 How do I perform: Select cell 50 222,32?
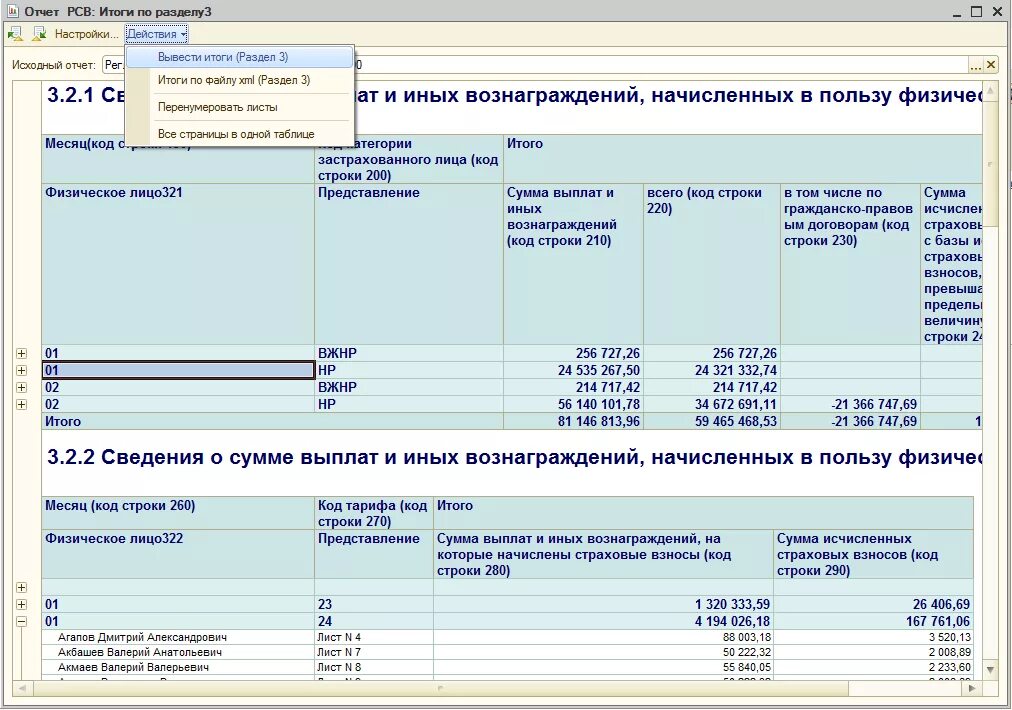(603, 652)
